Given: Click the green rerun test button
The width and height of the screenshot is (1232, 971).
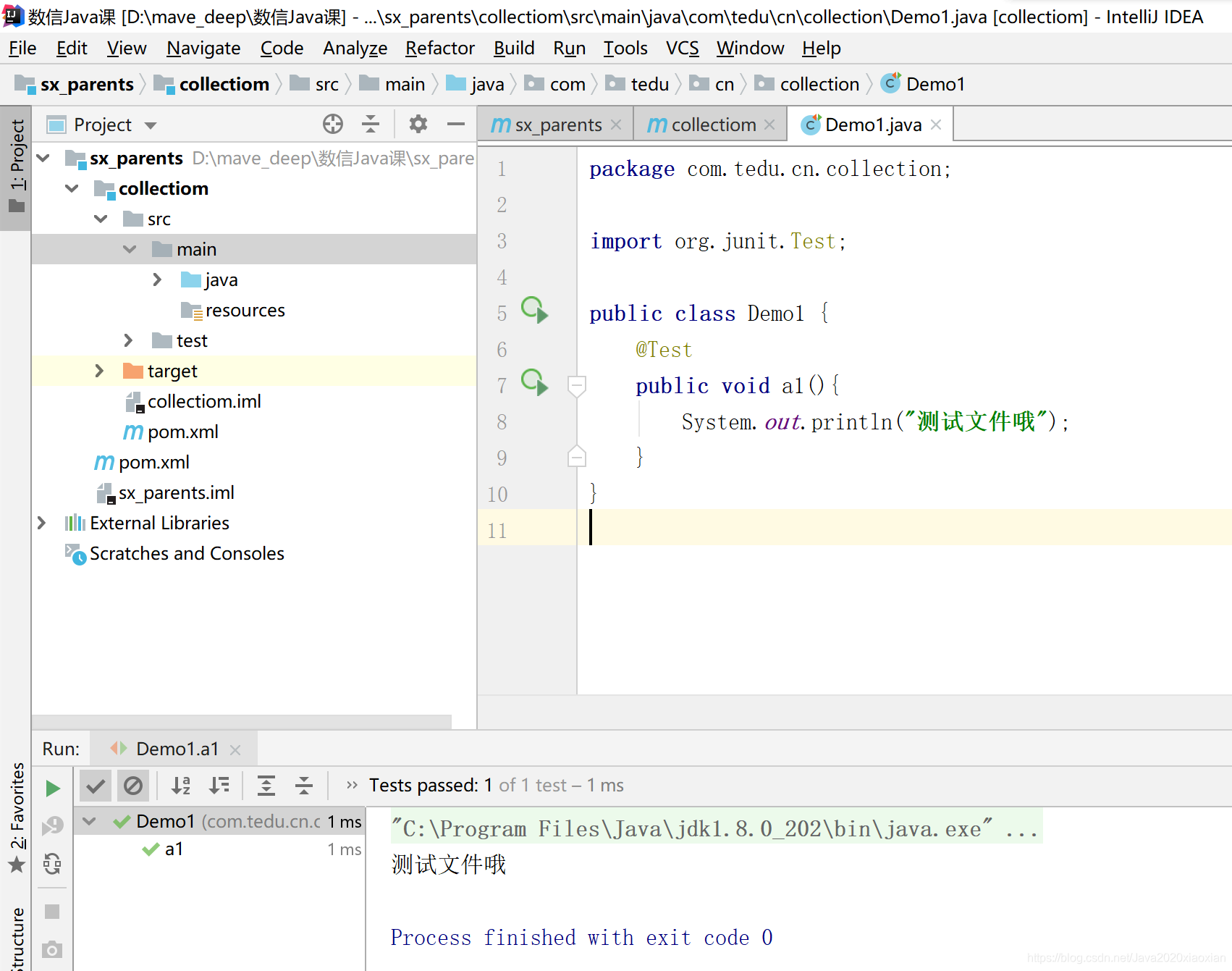Looking at the screenshot, I should pos(53,788).
